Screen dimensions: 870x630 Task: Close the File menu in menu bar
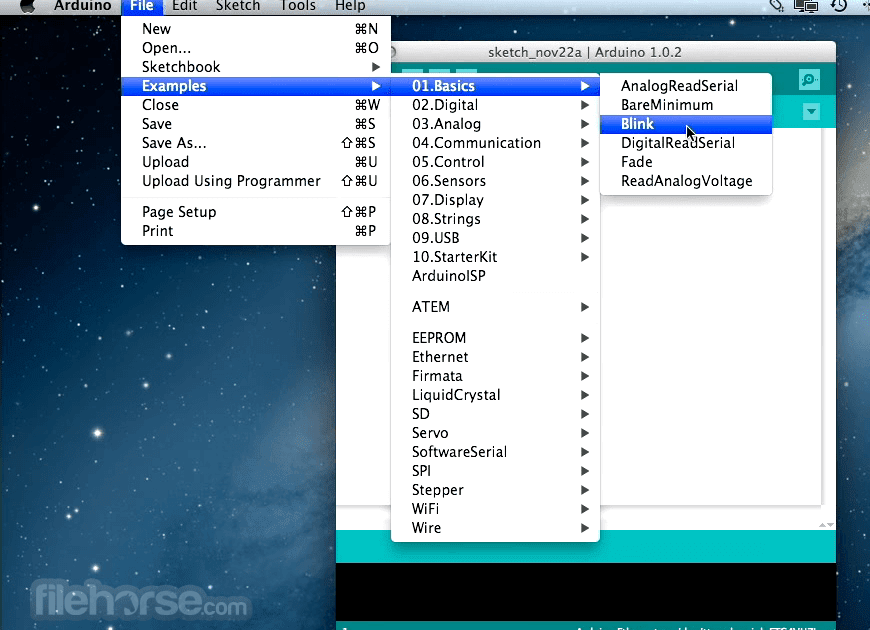click(142, 6)
